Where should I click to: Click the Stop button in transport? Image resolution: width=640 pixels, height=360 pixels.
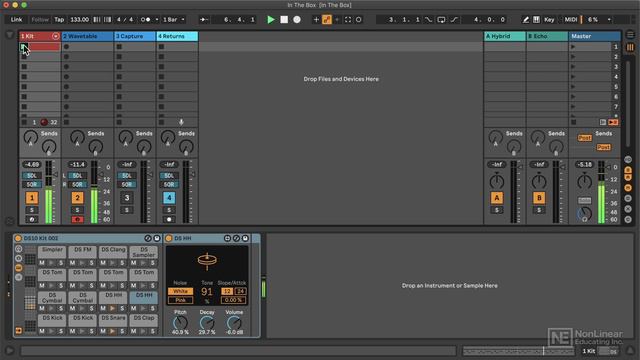coord(284,20)
